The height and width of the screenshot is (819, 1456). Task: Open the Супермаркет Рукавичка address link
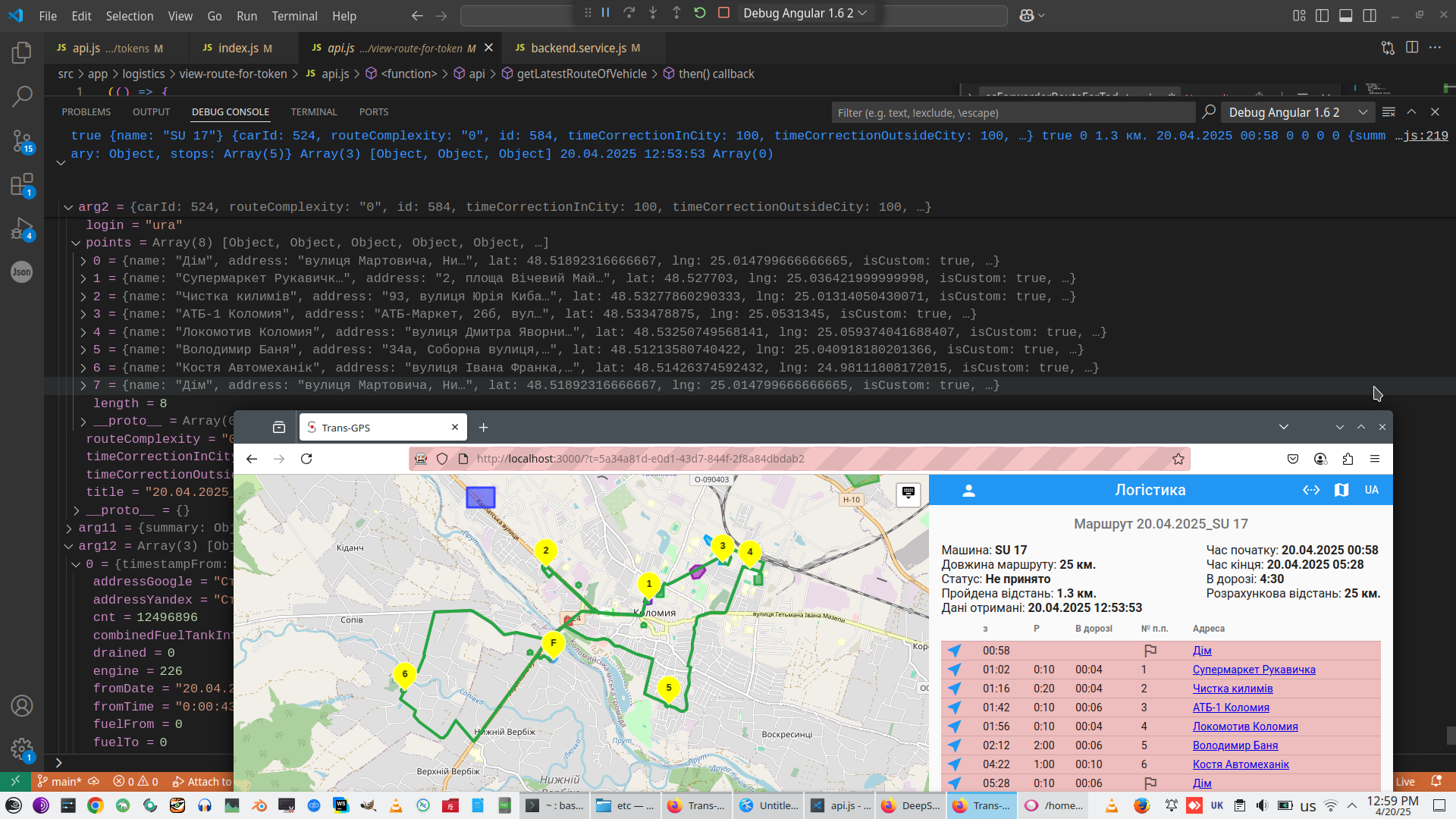pyautogui.click(x=1254, y=670)
